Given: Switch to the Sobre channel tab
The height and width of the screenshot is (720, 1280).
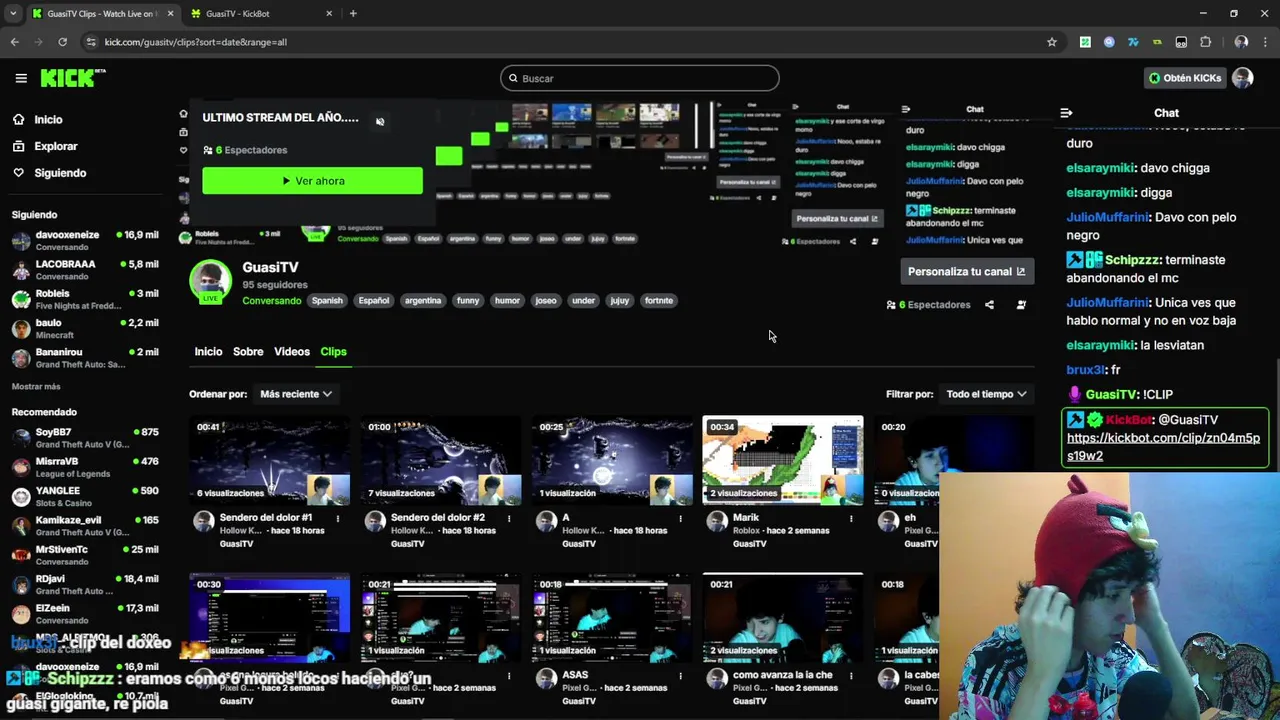Looking at the screenshot, I should (248, 352).
